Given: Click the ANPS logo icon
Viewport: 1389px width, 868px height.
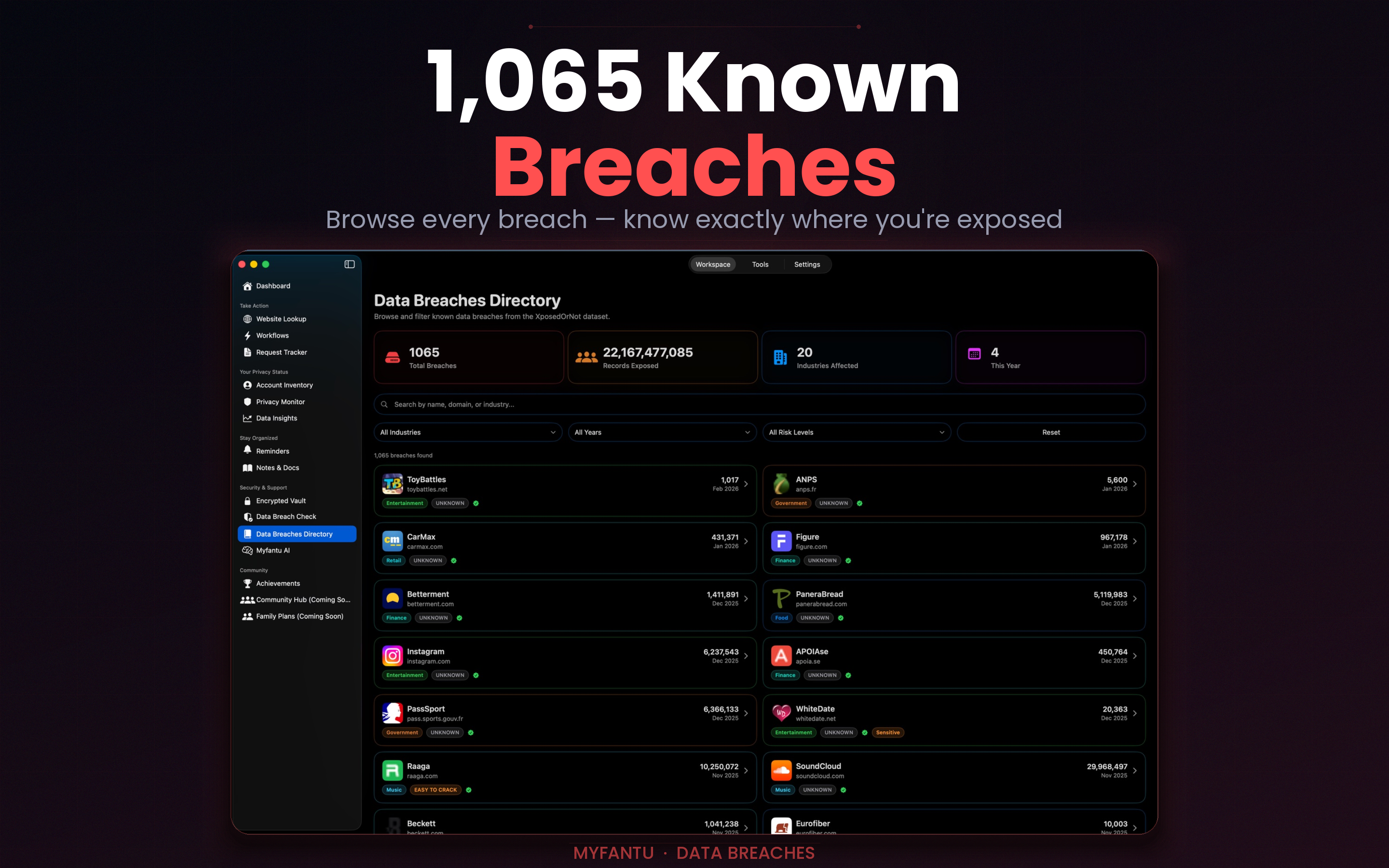Looking at the screenshot, I should point(781,484).
